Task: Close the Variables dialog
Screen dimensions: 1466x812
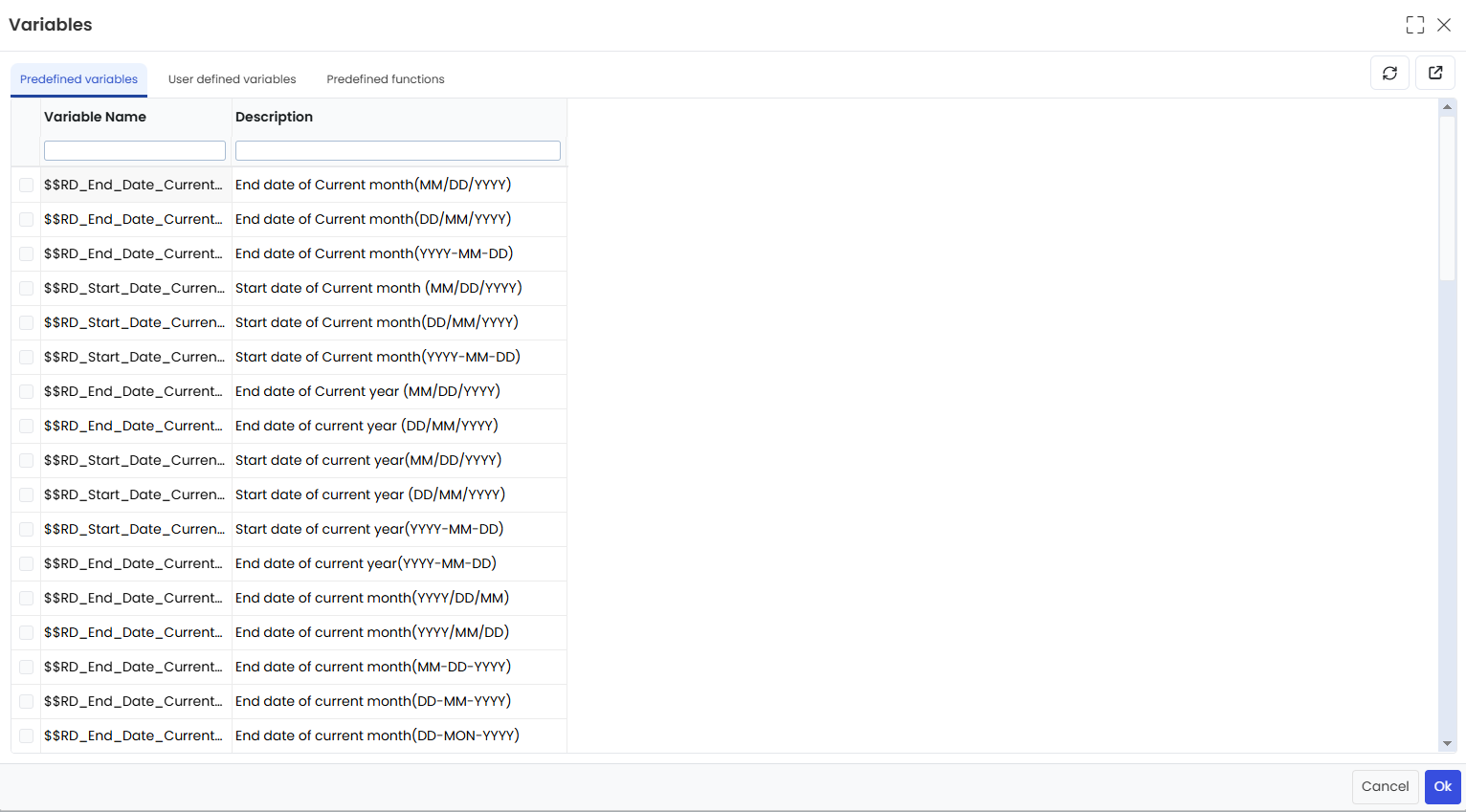Action: point(1444,25)
